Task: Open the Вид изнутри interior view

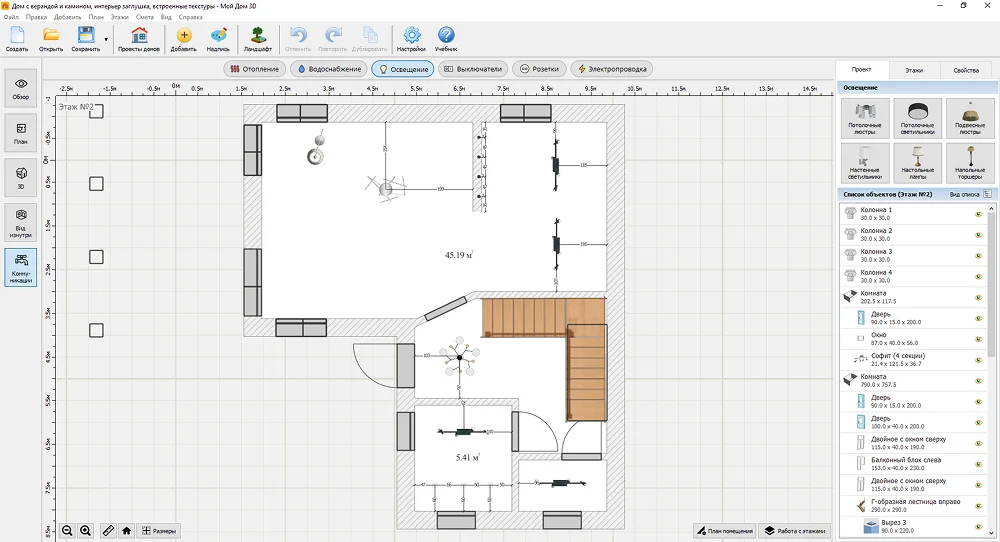Action: [21, 222]
